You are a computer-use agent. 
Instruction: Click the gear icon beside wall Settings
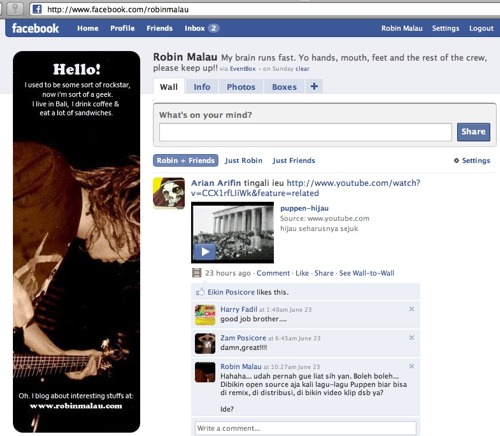pos(456,161)
